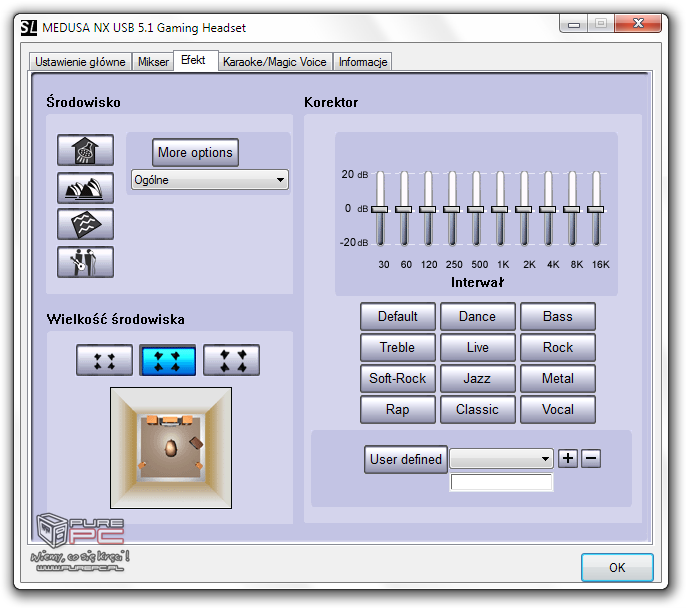This screenshot has width=686, height=608.
Task: Choose the large environment size button
Action: pyautogui.click(x=231, y=360)
